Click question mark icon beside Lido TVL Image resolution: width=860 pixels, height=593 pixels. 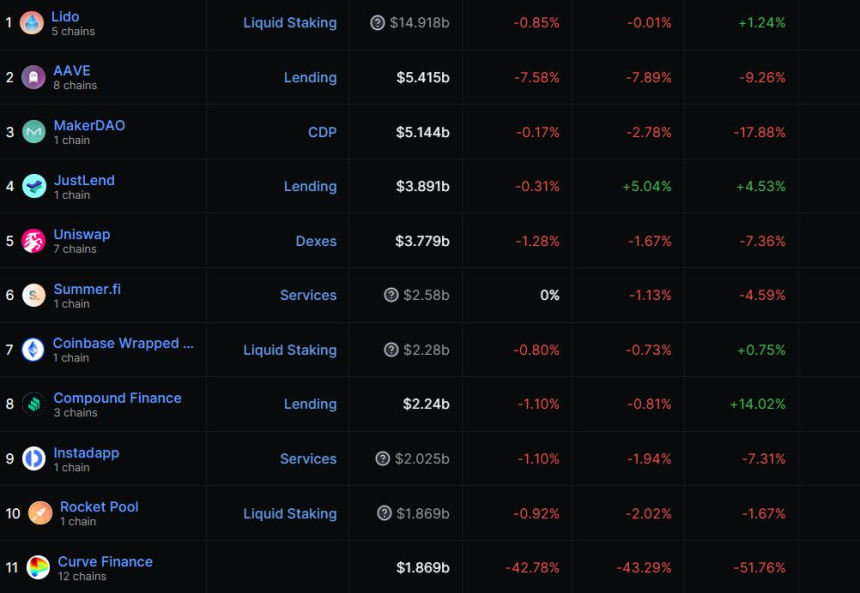coord(377,23)
